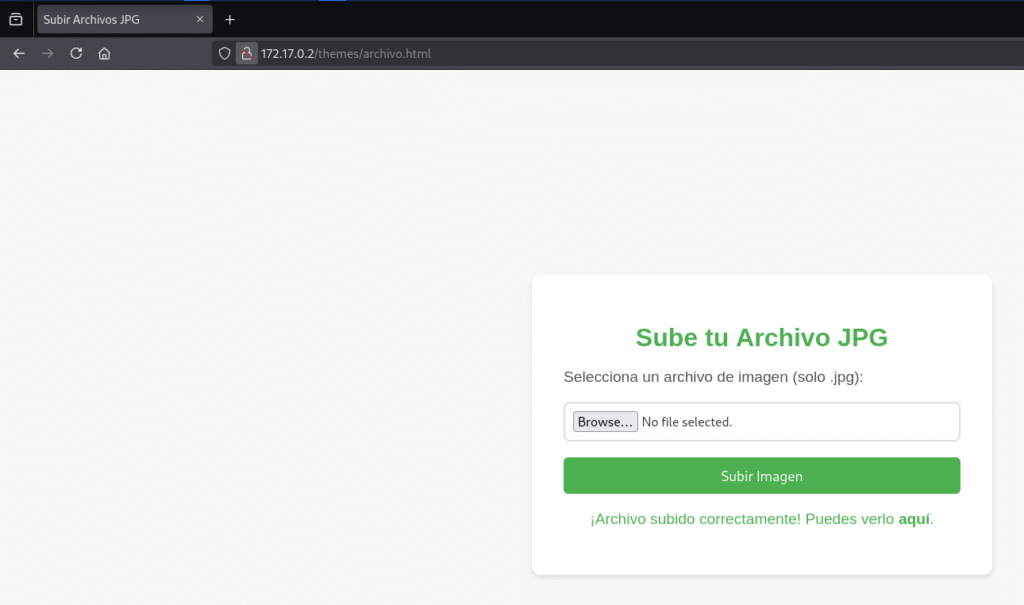Select the Subir Archivos JPG tab
This screenshot has height=605, width=1024.
110,20
